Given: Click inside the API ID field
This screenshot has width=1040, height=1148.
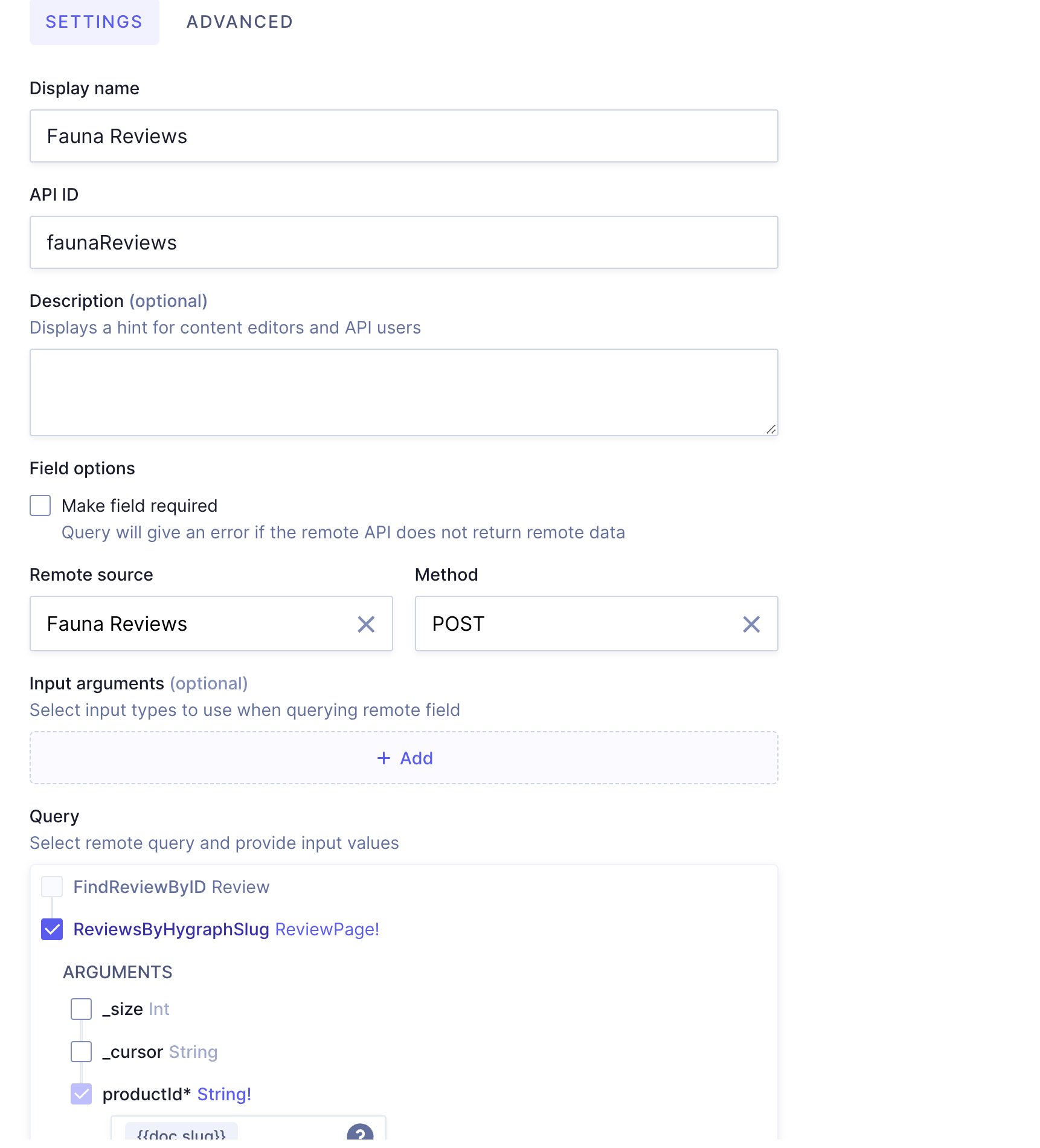Looking at the screenshot, I should pos(403,242).
